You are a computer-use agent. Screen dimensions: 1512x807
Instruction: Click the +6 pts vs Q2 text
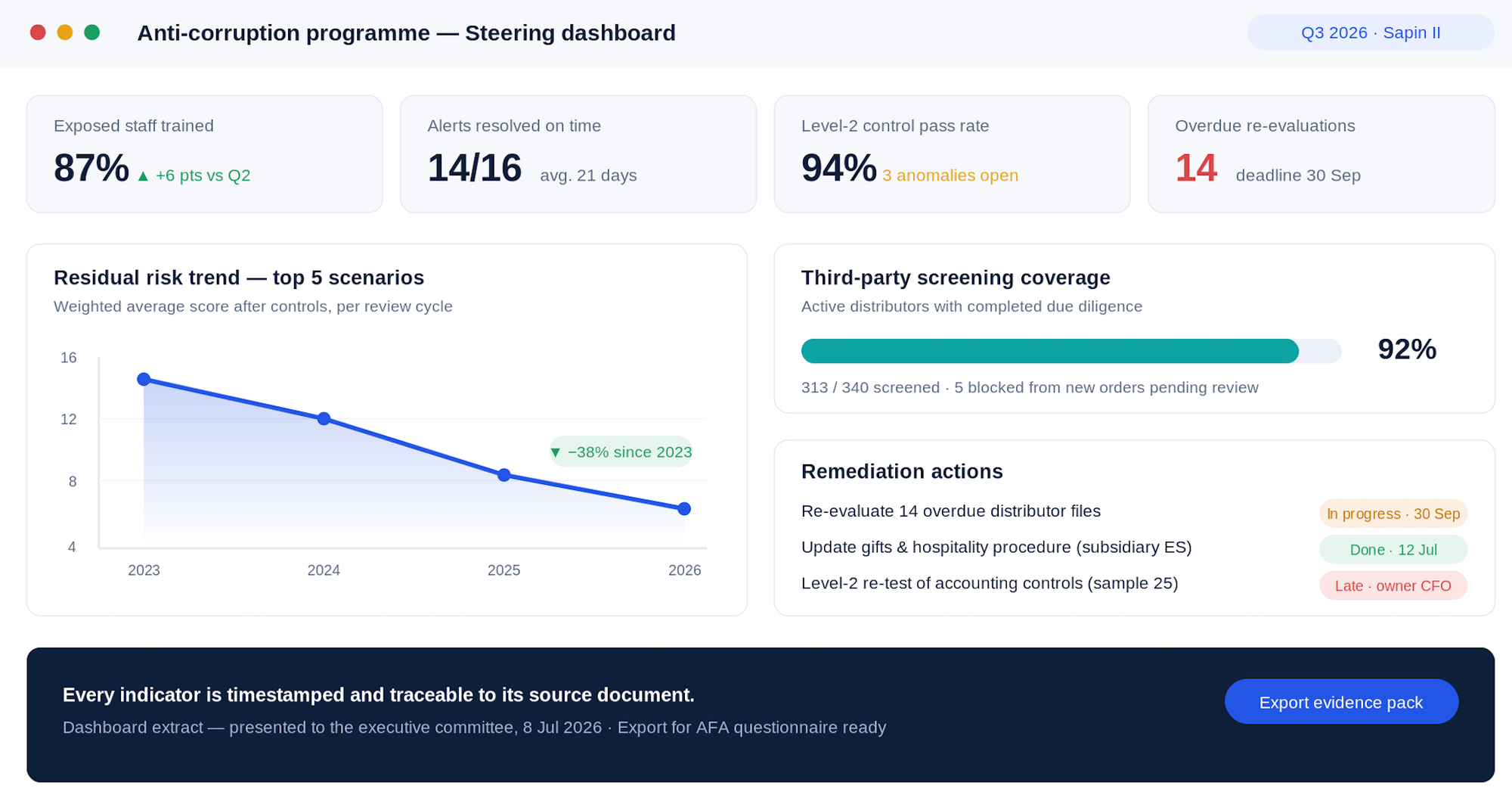[203, 175]
